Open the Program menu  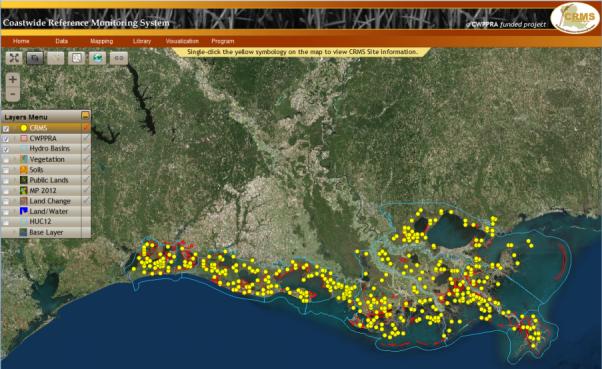coord(223,41)
